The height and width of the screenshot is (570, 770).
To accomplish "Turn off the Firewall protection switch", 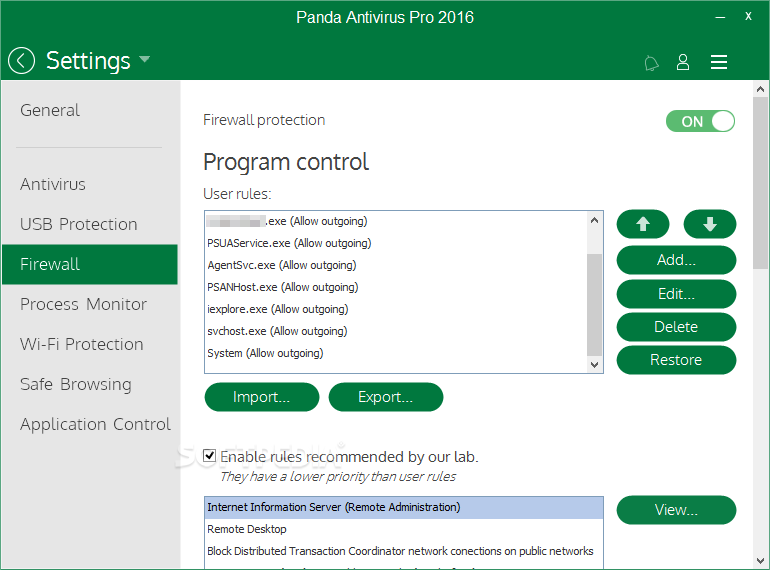I will 700,121.
